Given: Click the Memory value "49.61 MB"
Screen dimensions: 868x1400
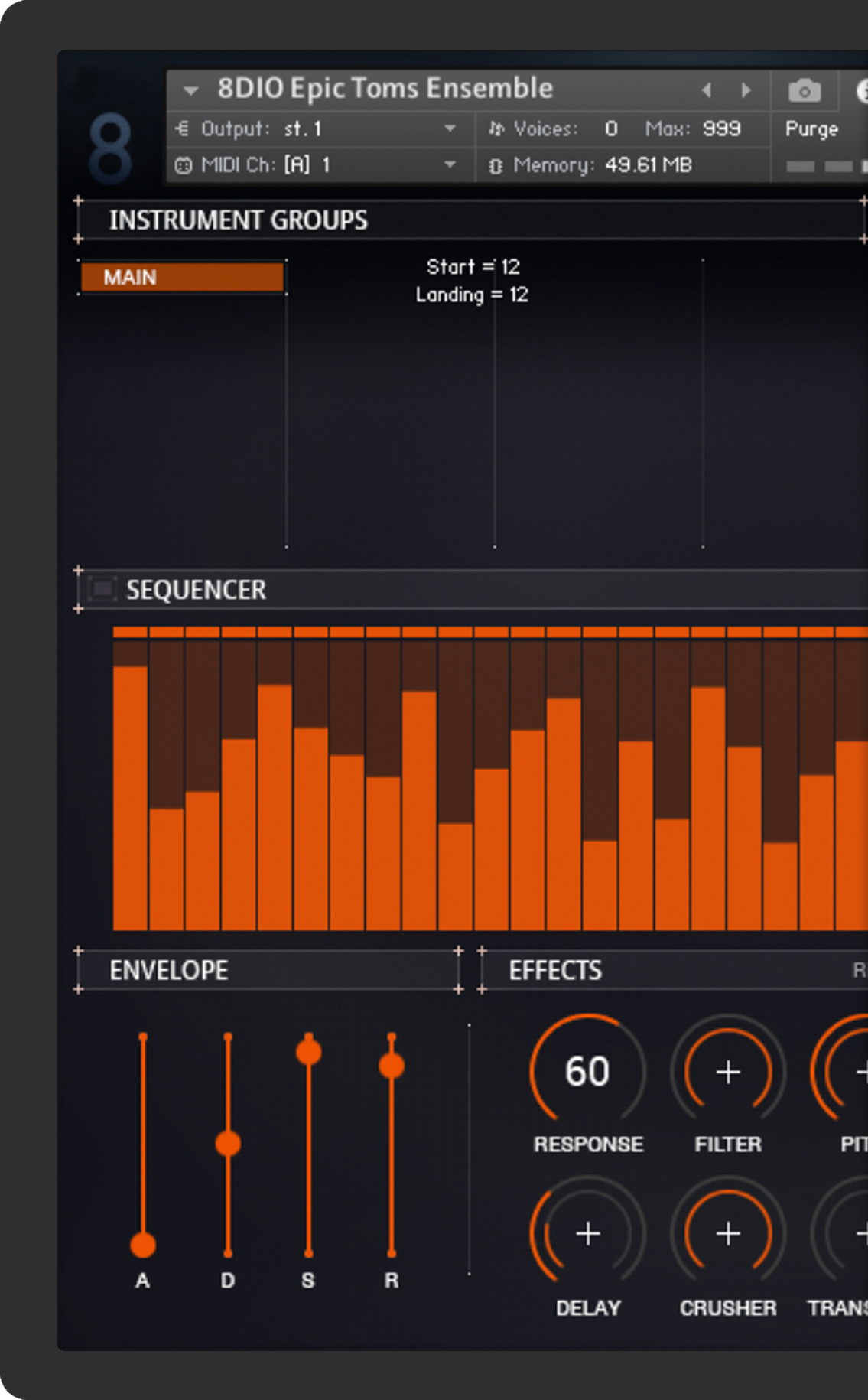Looking at the screenshot, I should 649,165.
